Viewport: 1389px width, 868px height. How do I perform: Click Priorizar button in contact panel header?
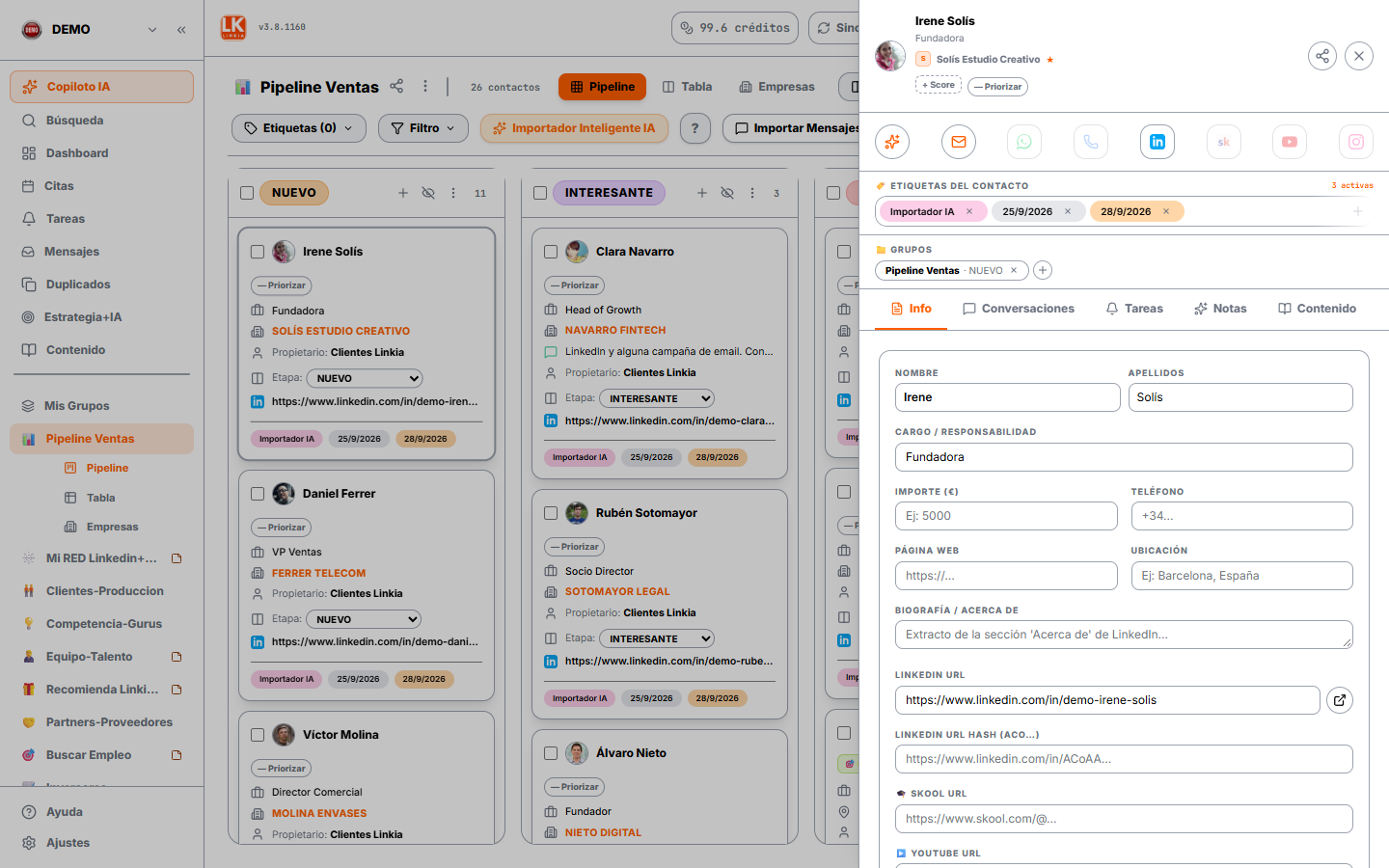pyautogui.click(x=997, y=87)
